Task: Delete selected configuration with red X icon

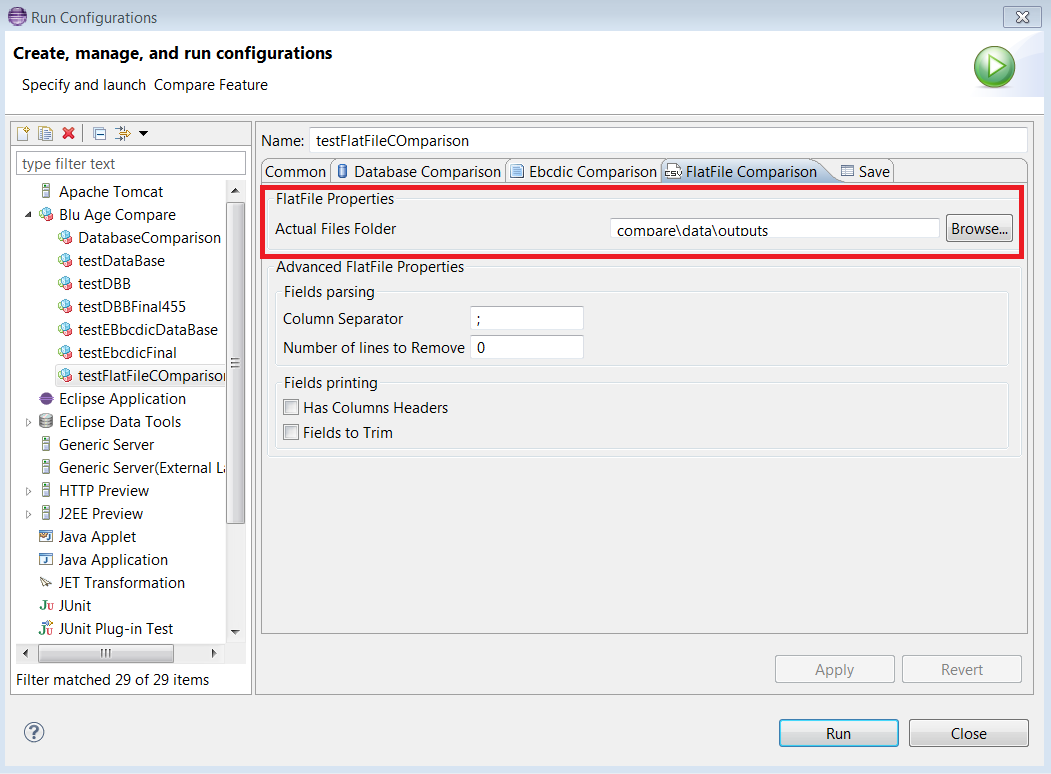Action: click(x=68, y=133)
